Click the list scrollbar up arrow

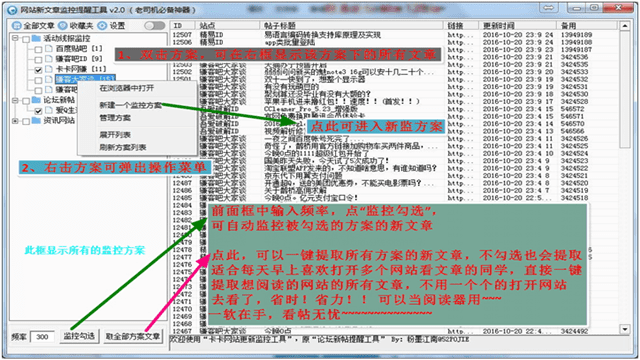[x=624, y=26]
